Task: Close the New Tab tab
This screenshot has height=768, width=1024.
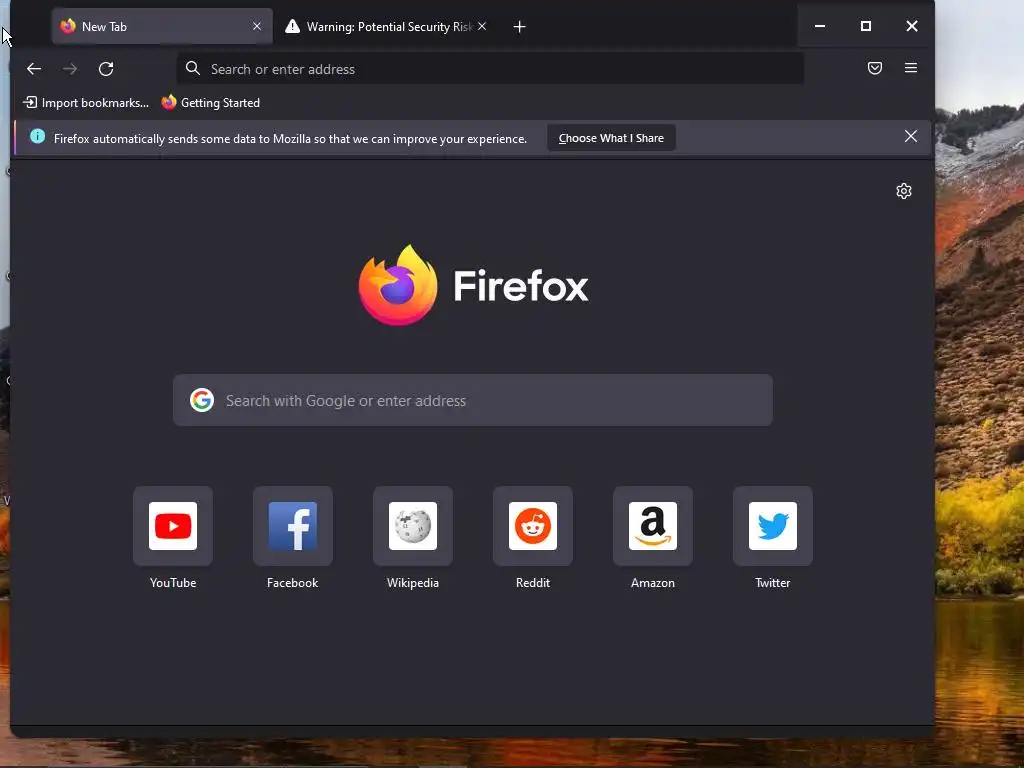Action: [257, 26]
